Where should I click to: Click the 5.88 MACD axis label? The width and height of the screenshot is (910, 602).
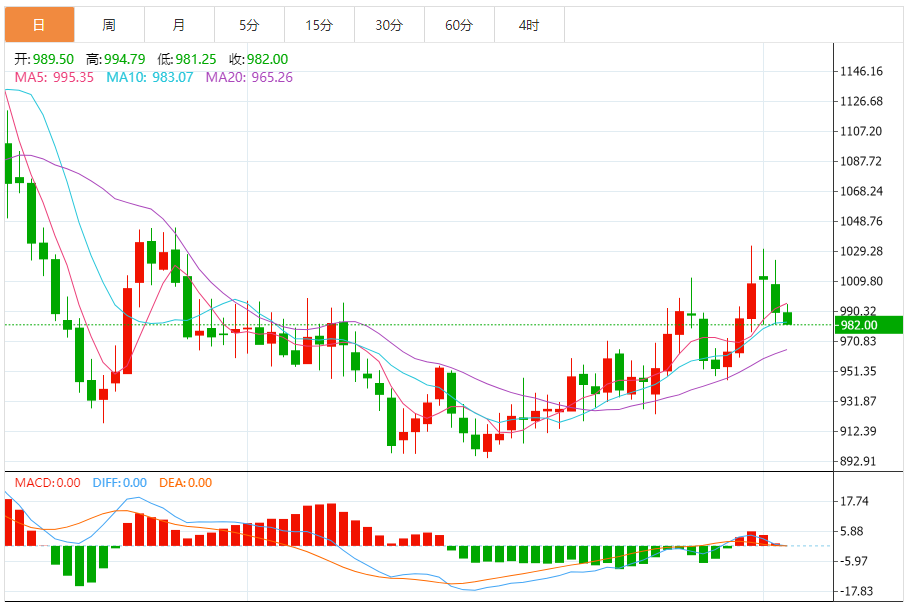[x=851, y=531]
